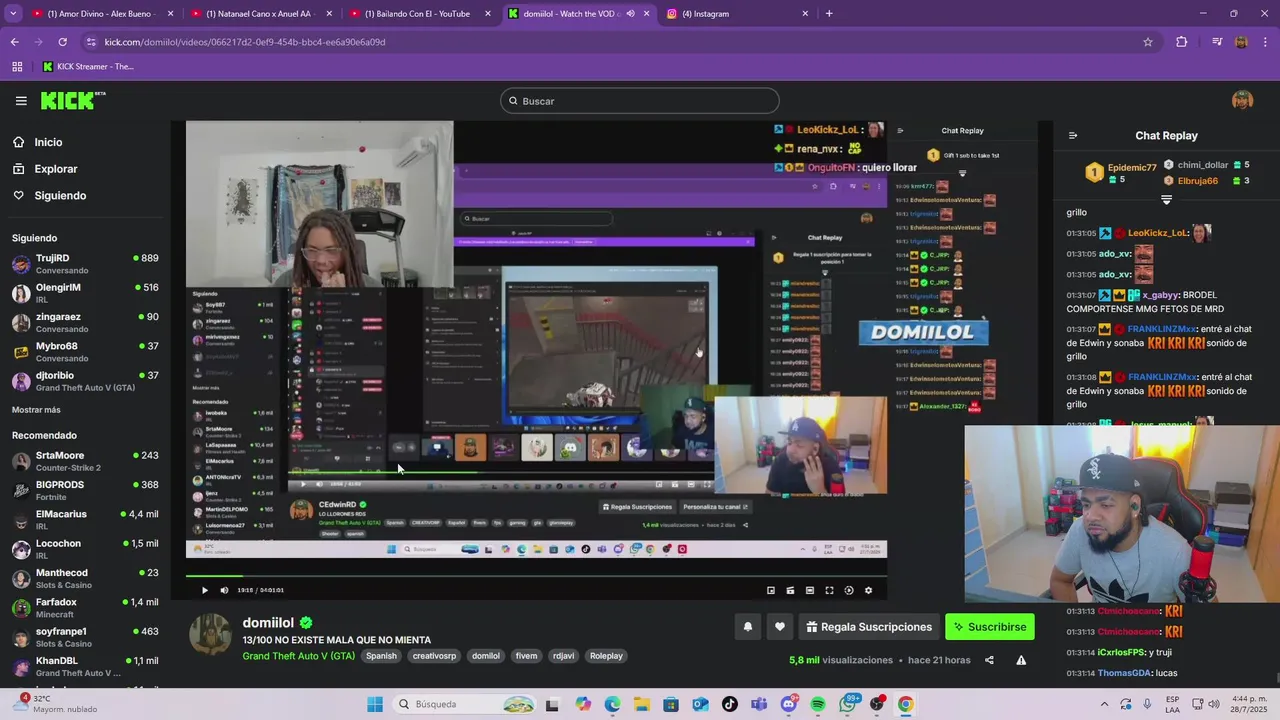1280x720 pixels.
Task: Open the hamburger menu next to KICK logo
Action: point(21,101)
